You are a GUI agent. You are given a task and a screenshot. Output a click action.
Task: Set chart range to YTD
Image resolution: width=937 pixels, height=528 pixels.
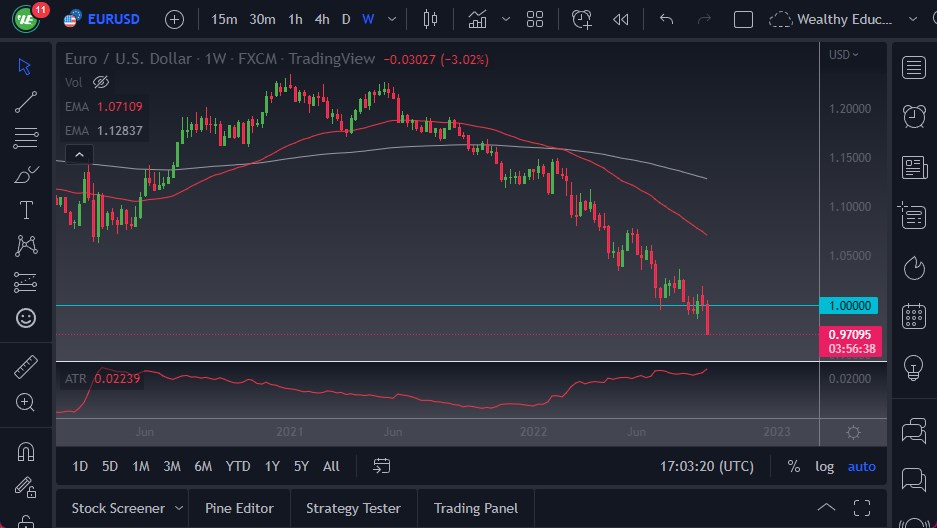coord(238,466)
